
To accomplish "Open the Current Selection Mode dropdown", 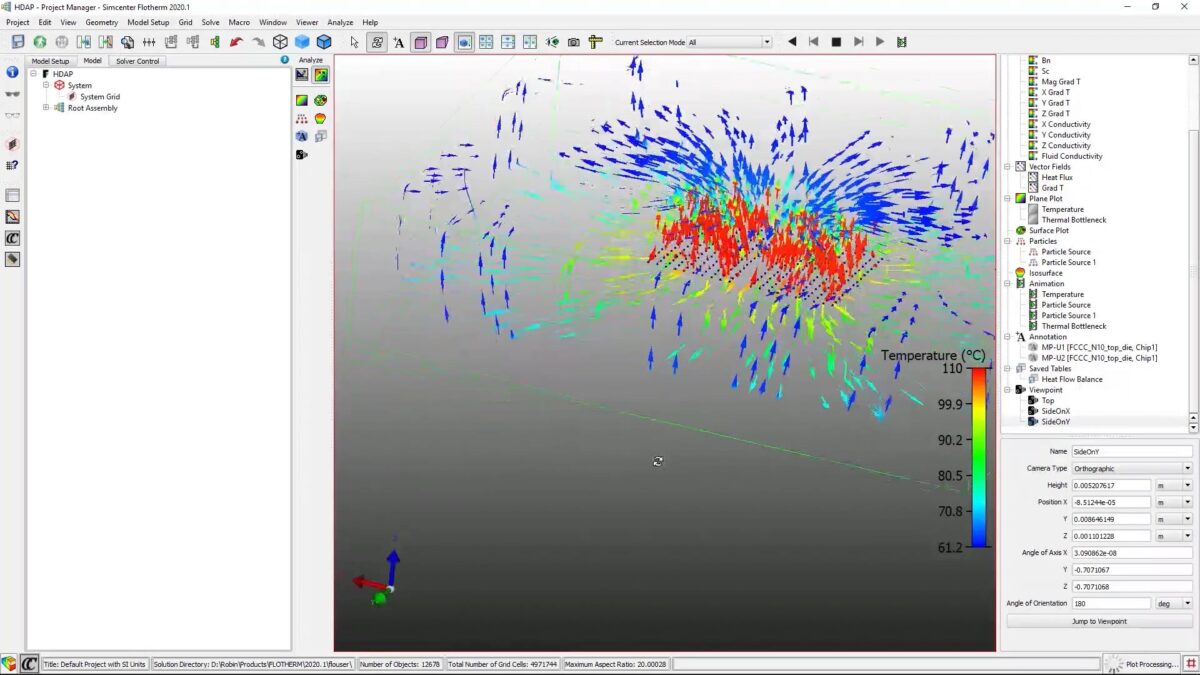I will pyautogui.click(x=767, y=42).
